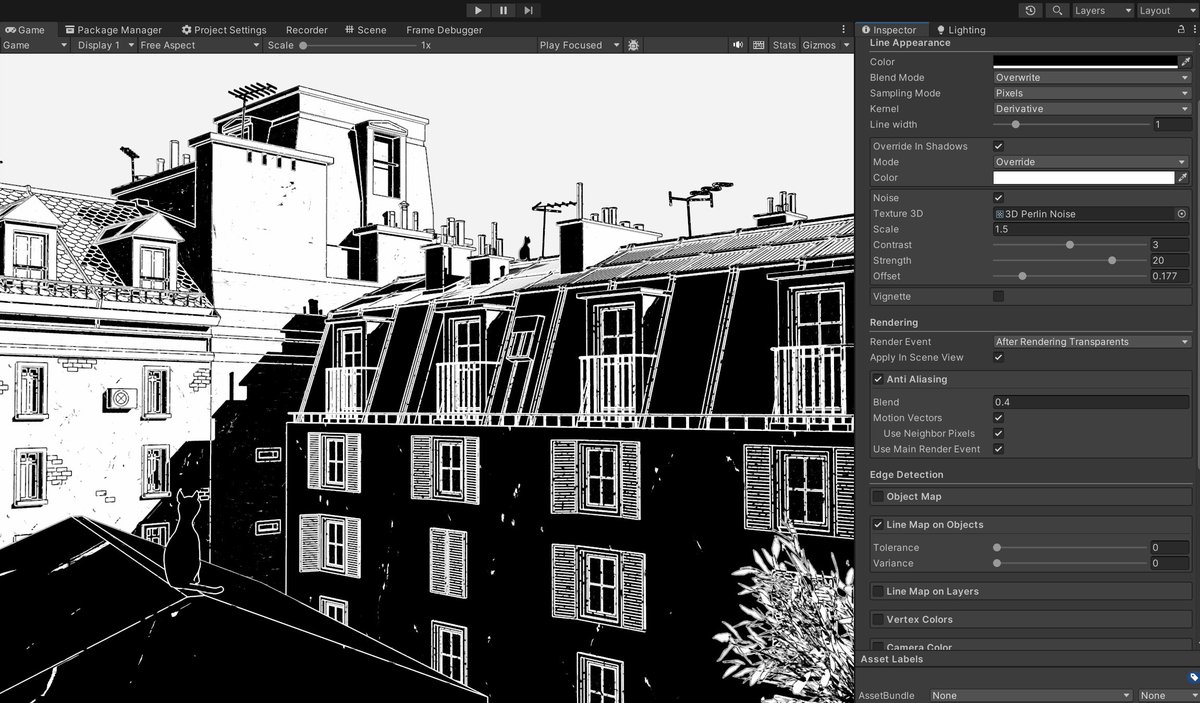
Task: Enable the Line Map on Layers checkbox
Action: (878, 591)
